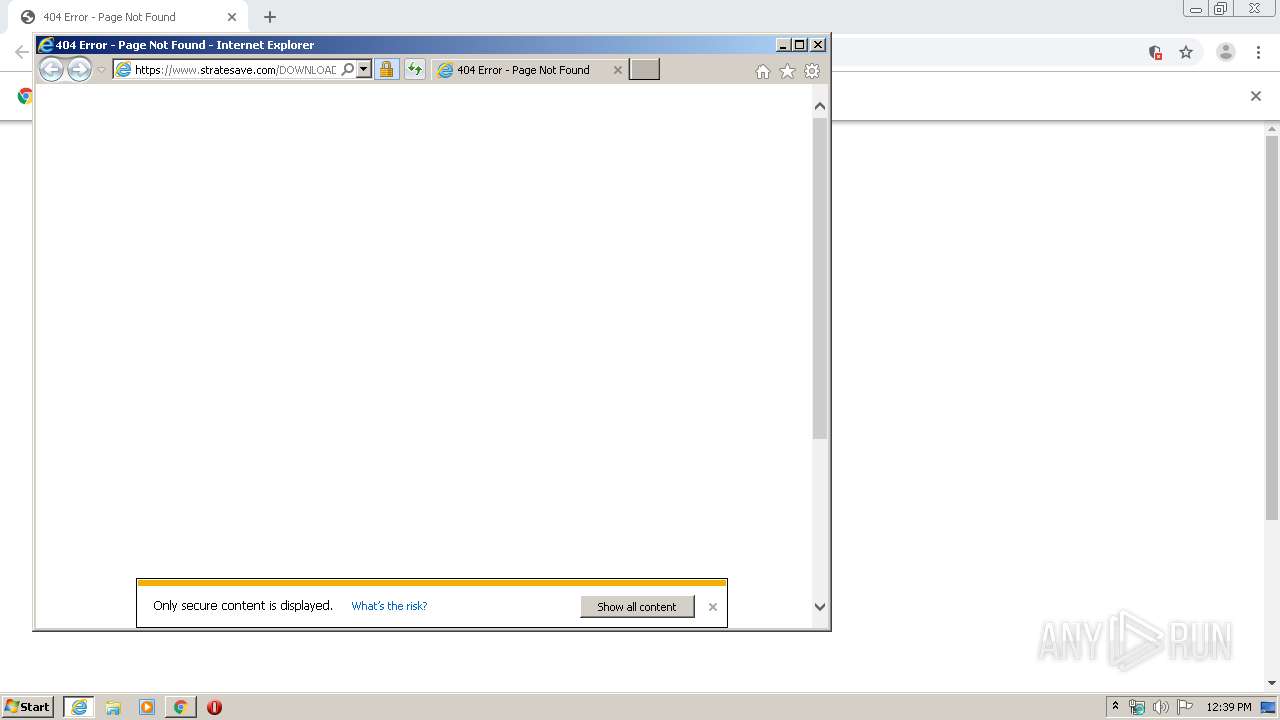Screen dimensions: 1280x720
Task: Click the Chrome back arrow
Action: click(21, 52)
